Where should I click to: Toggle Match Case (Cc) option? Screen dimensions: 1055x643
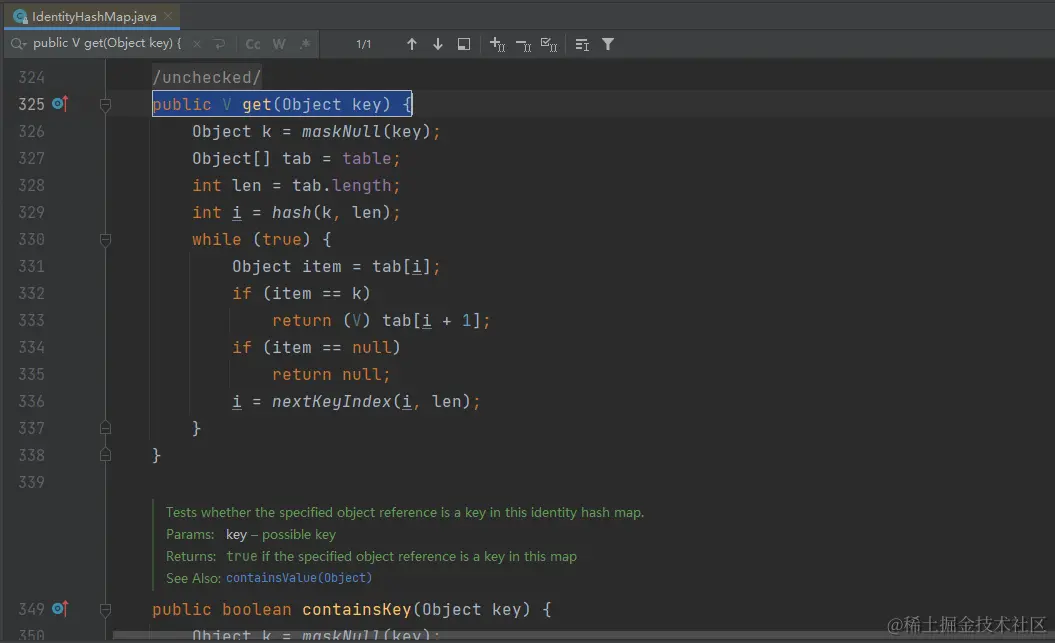tap(253, 44)
